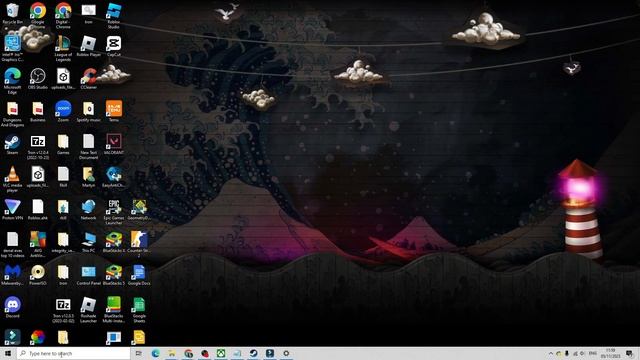This screenshot has height=360, width=640.
Task: Open the taskbar clock and date
Action: click(x=611, y=353)
